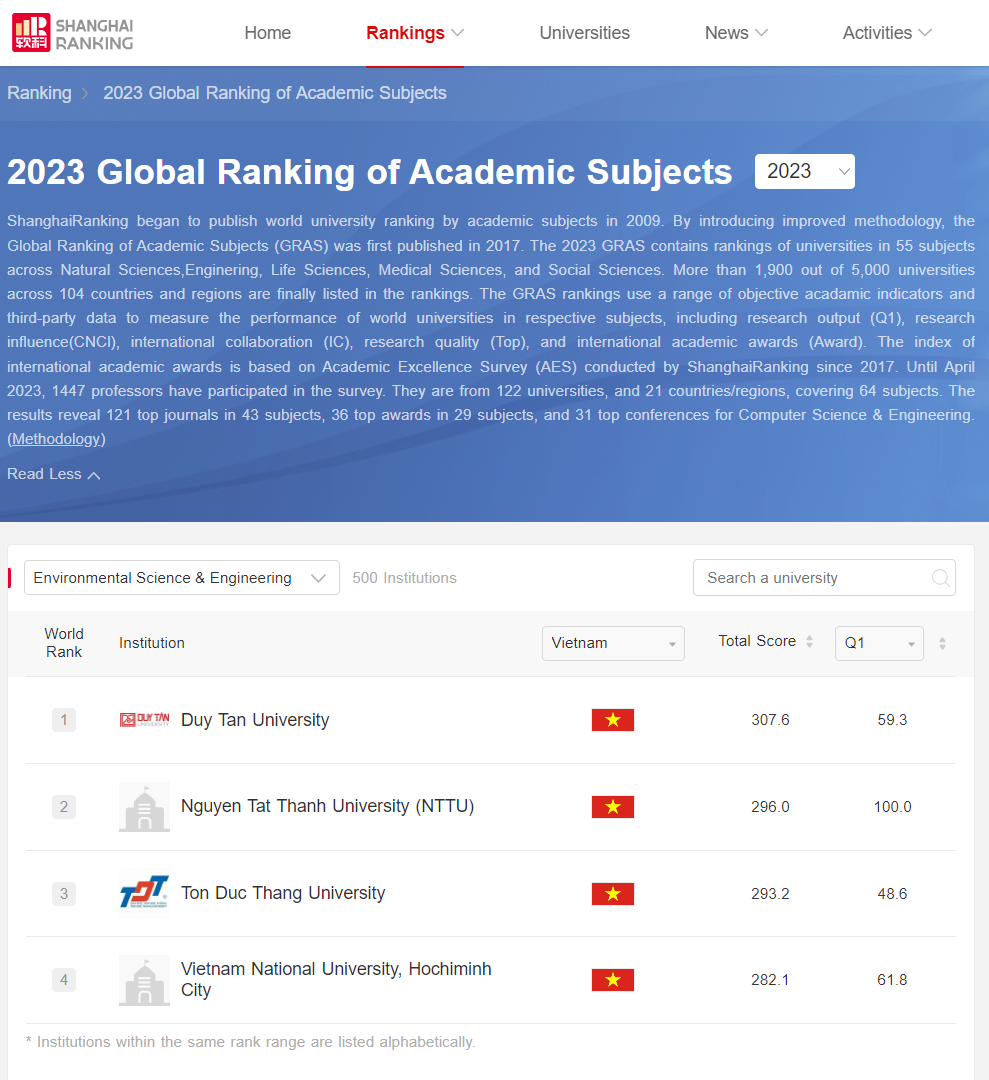Screen dimensions: 989x1080
Task: Click rank badge 2
Action: pos(64,807)
